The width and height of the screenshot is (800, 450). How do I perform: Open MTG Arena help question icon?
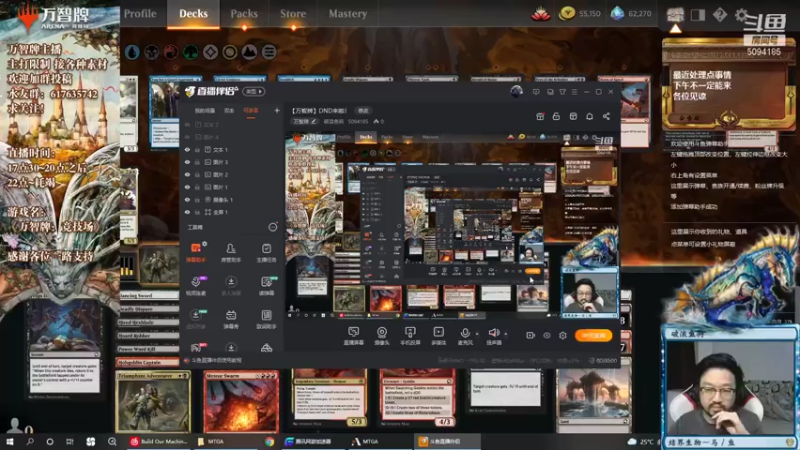point(720,14)
